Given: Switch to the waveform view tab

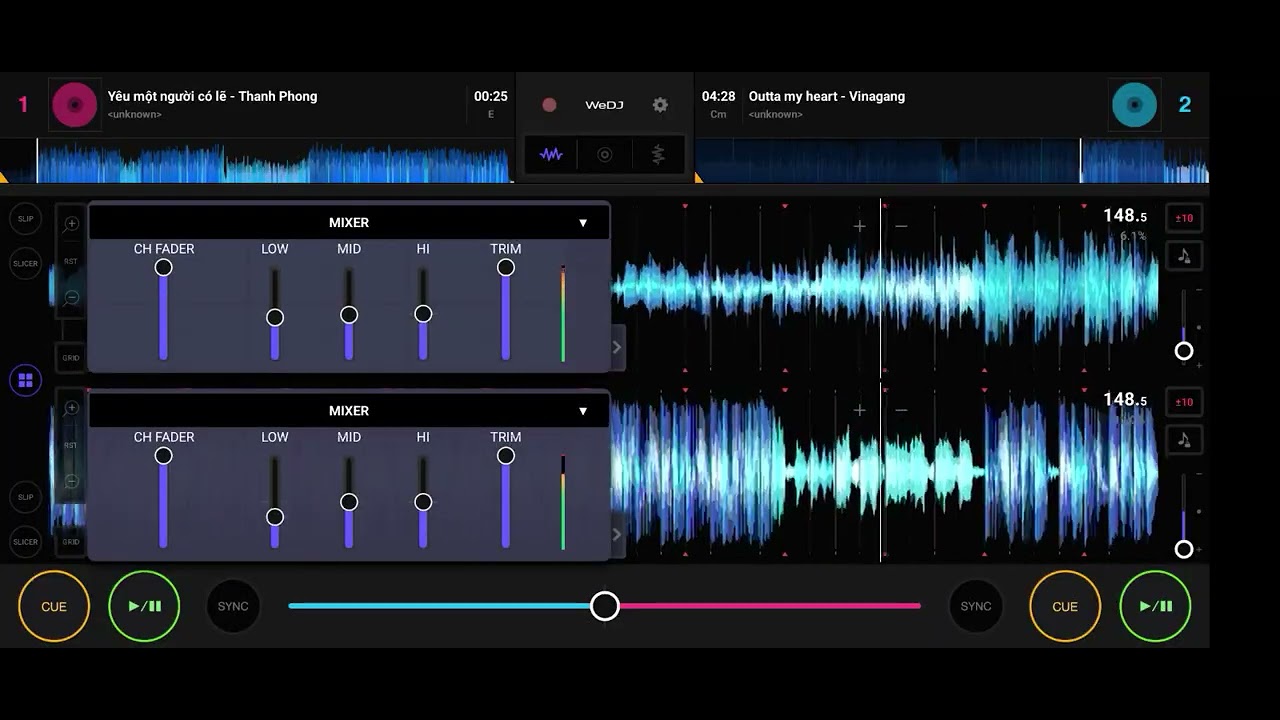Looking at the screenshot, I should (551, 155).
